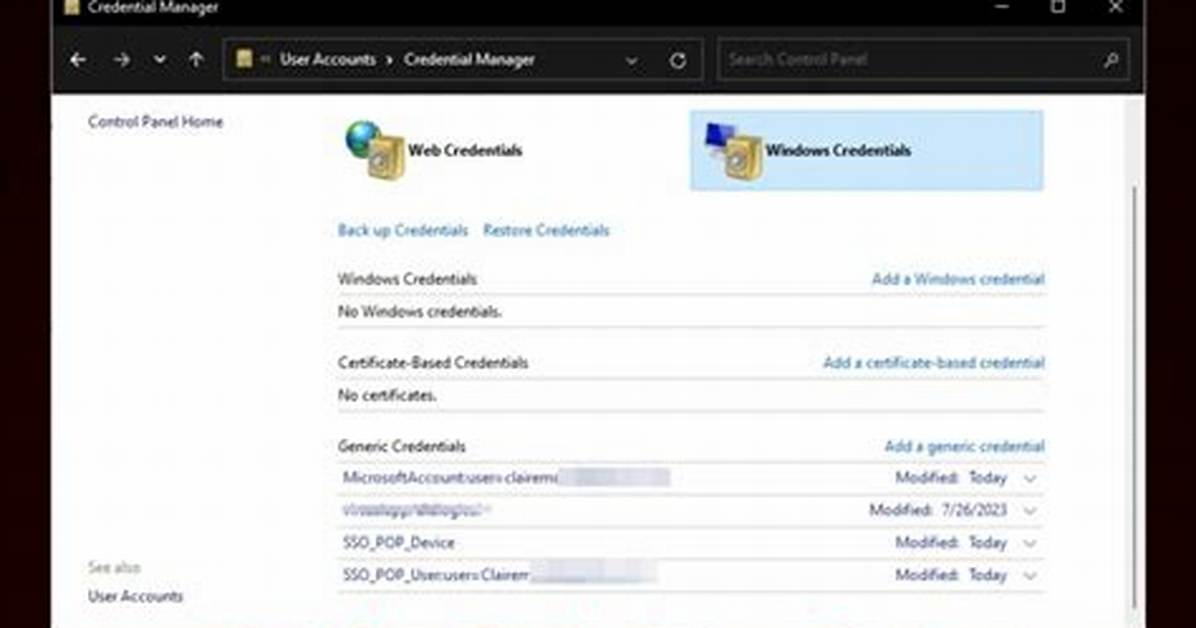Click the 'No certificates.' text
This screenshot has width=1196, height=628.
(387, 395)
